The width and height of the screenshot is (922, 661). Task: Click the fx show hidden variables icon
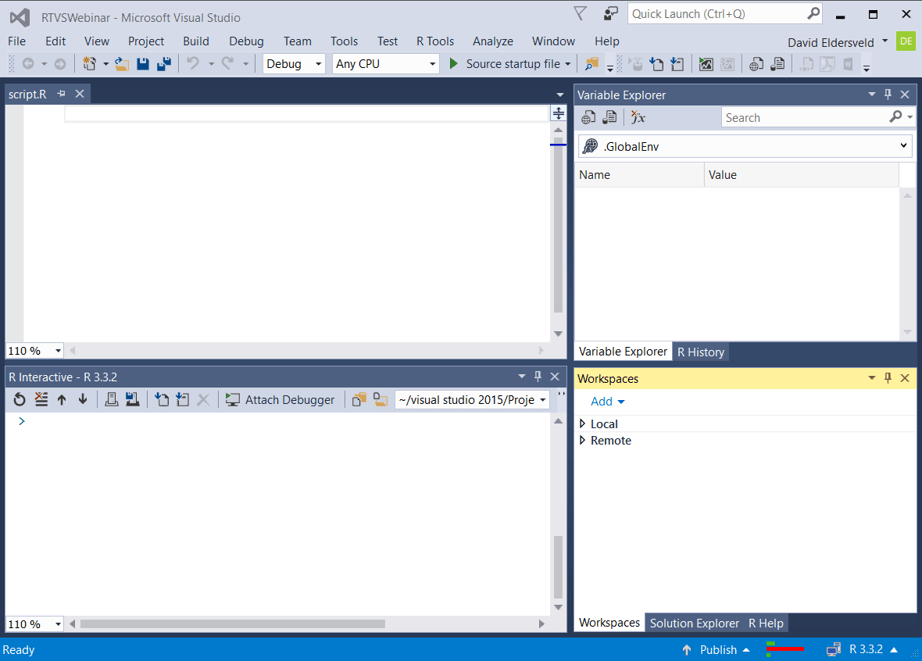point(637,117)
